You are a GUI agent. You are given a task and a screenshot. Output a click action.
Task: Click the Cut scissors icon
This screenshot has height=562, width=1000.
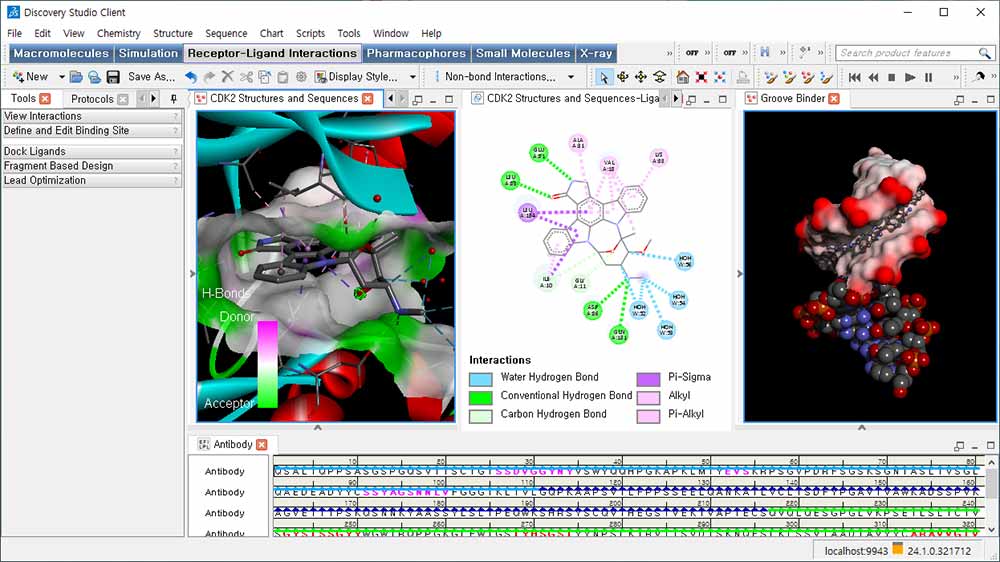point(246,77)
